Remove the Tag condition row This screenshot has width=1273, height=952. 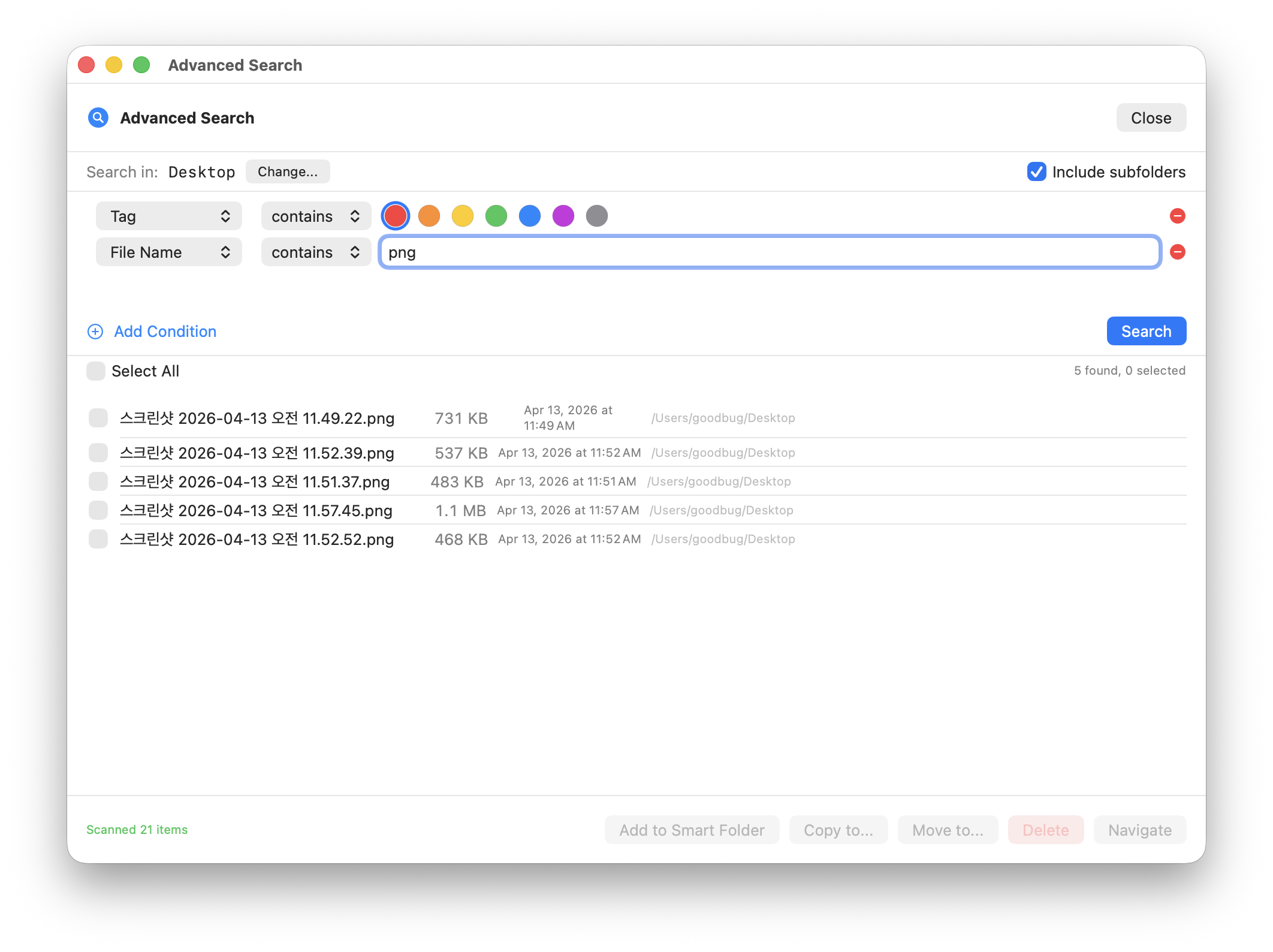click(x=1178, y=216)
